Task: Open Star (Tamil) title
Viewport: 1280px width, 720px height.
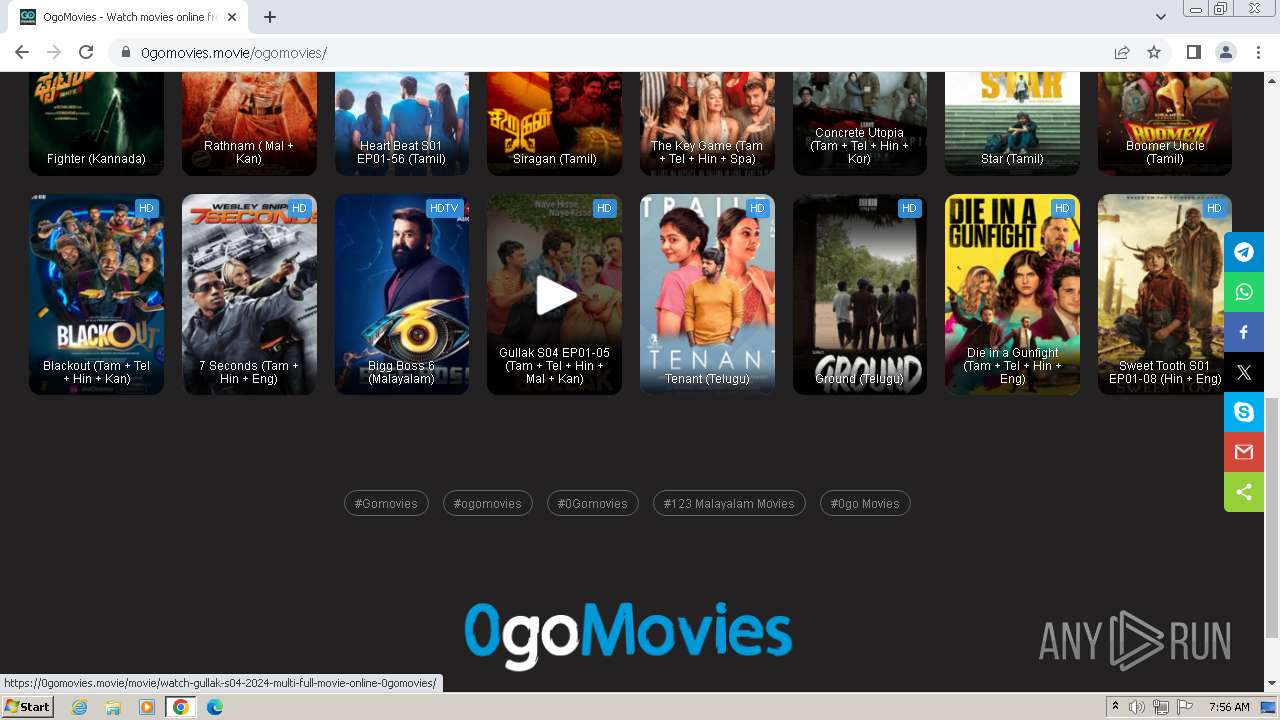Action: 1012,159
